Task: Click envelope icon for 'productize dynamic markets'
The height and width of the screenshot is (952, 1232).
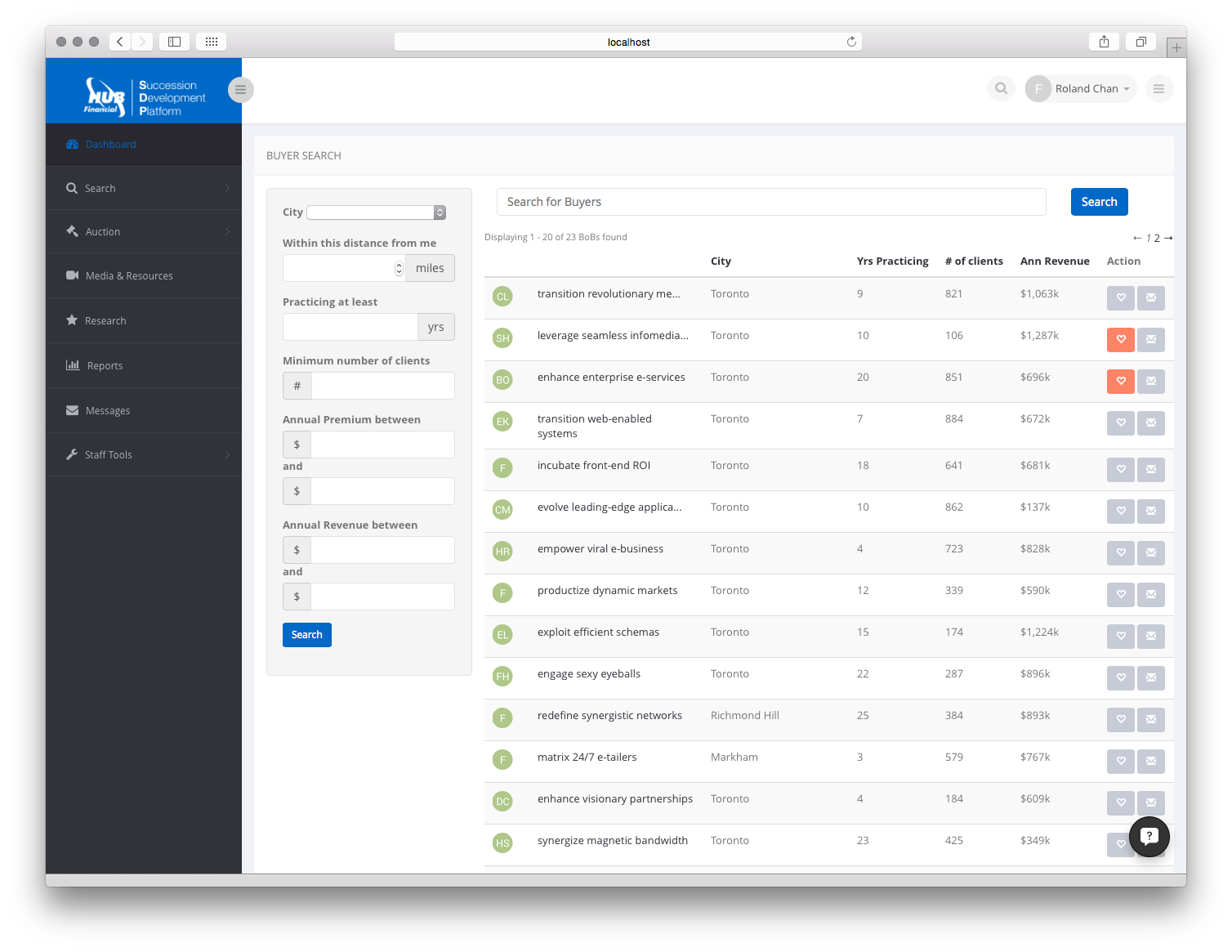Action: tap(1151, 595)
